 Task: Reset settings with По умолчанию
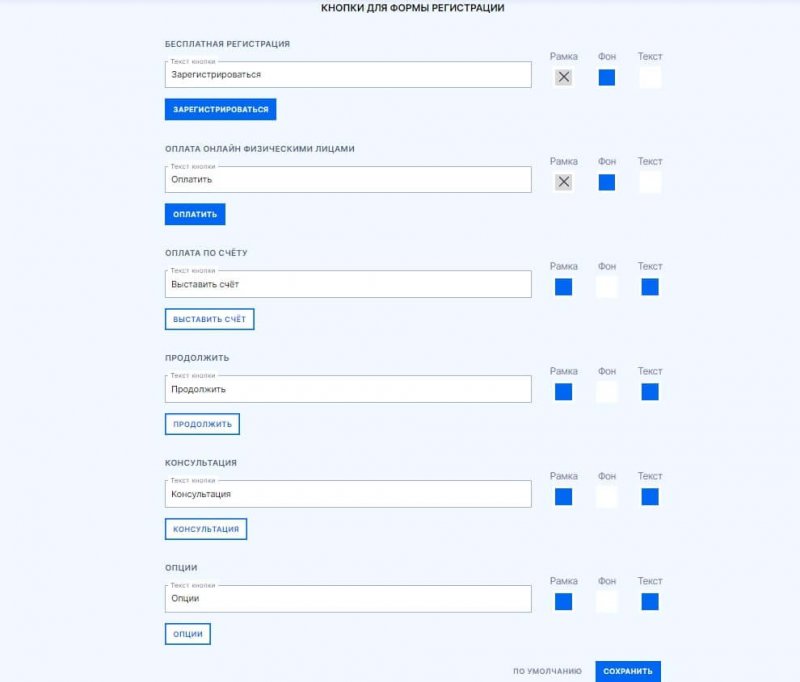click(547, 671)
